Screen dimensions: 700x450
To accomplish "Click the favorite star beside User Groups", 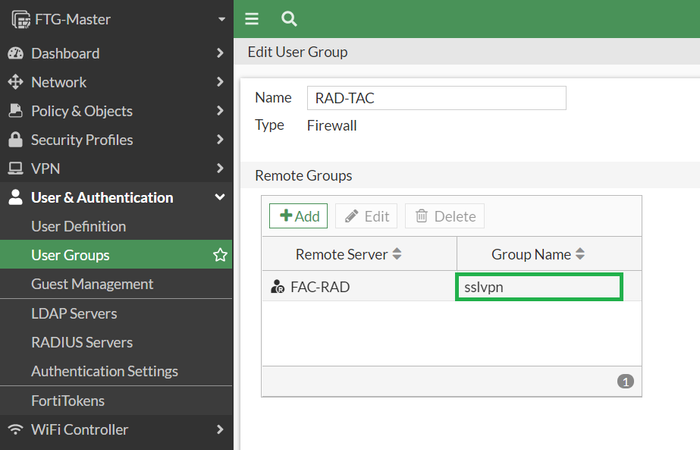I will [220, 255].
